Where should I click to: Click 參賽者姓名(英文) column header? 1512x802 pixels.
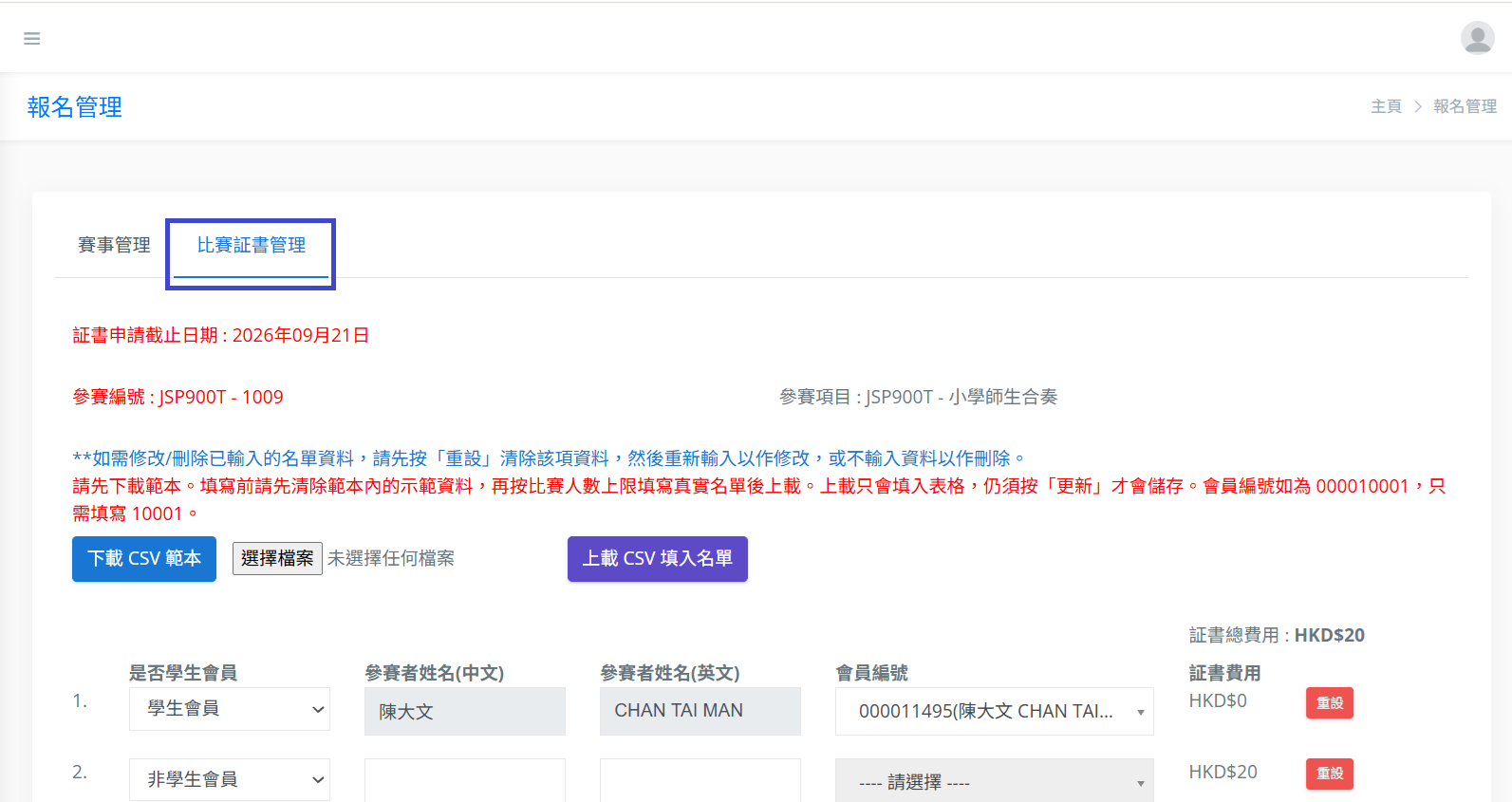point(670,673)
